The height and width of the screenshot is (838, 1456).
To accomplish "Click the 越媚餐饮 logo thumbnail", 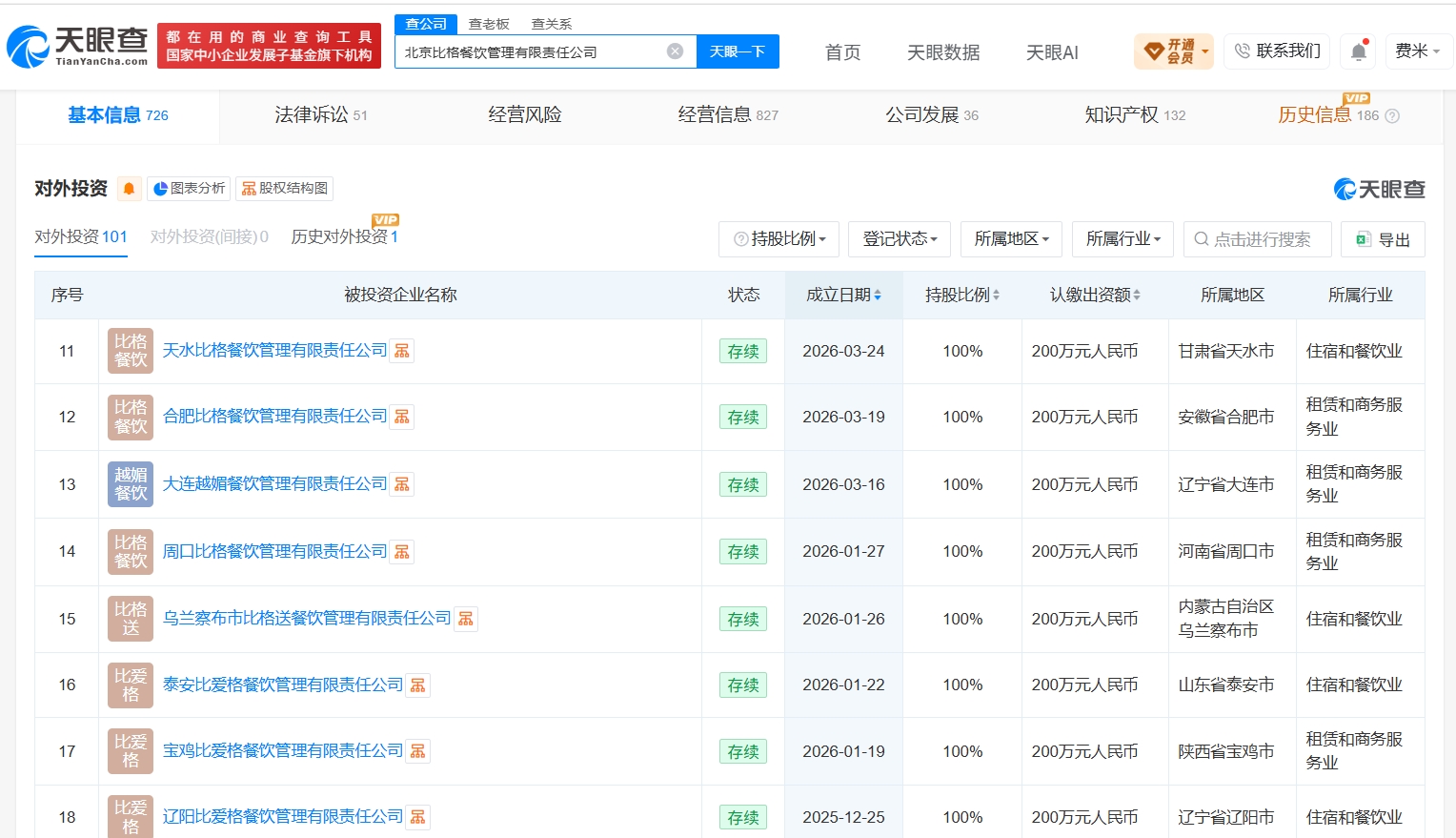I will click(131, 484).
